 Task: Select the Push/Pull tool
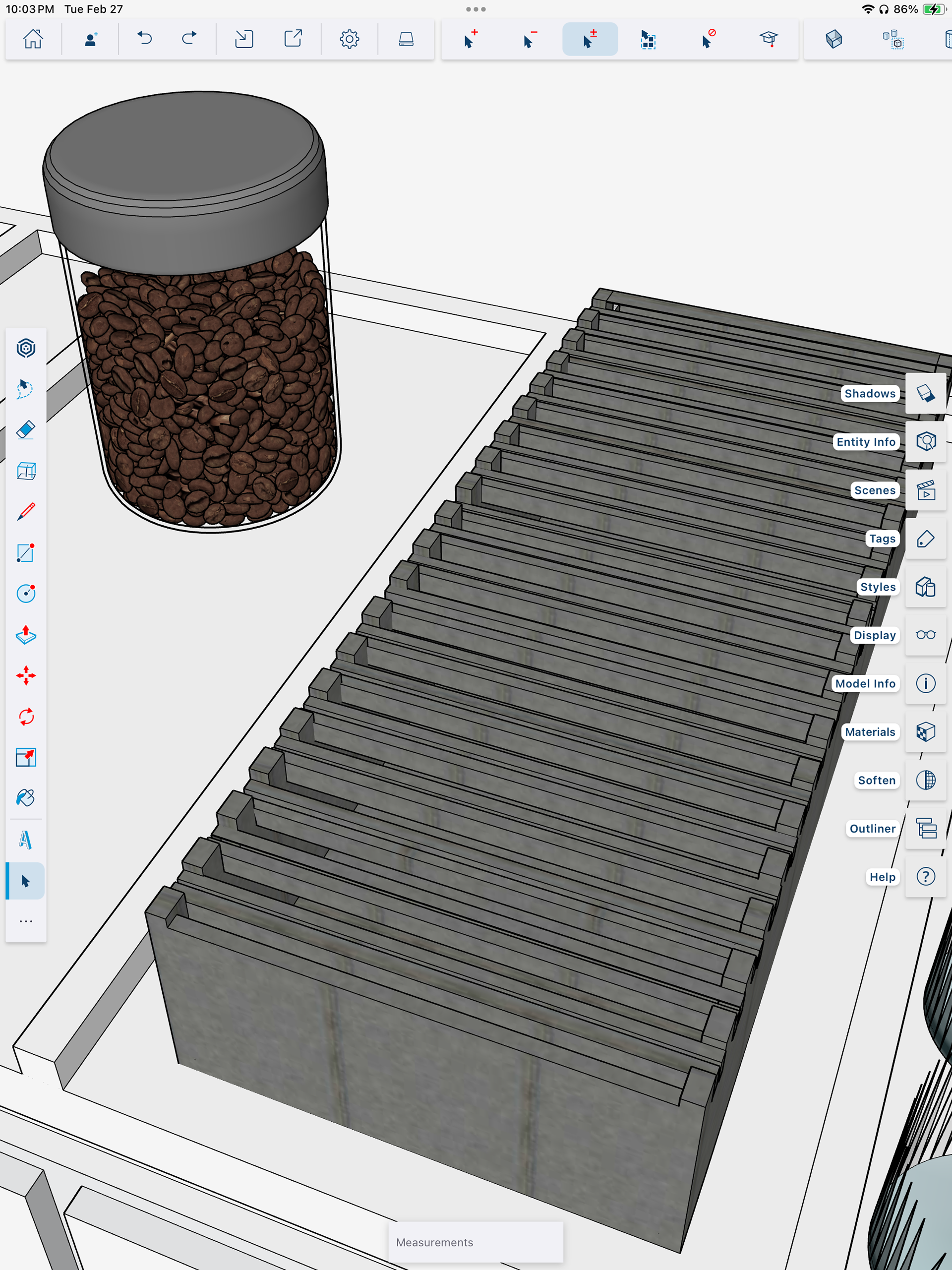tap(26, 635)
